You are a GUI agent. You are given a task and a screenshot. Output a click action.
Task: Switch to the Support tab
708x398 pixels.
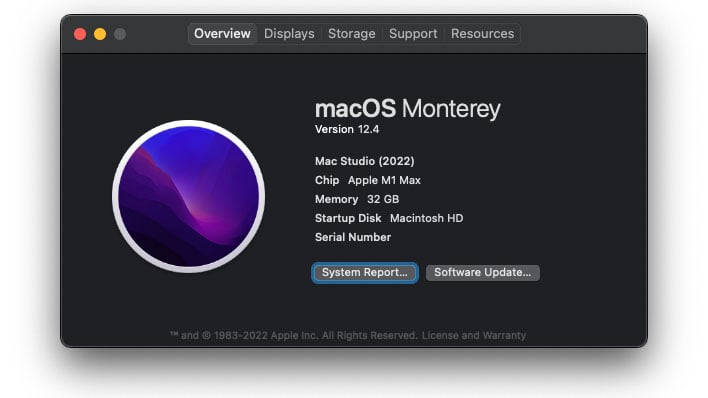click(x=413, y=34)
